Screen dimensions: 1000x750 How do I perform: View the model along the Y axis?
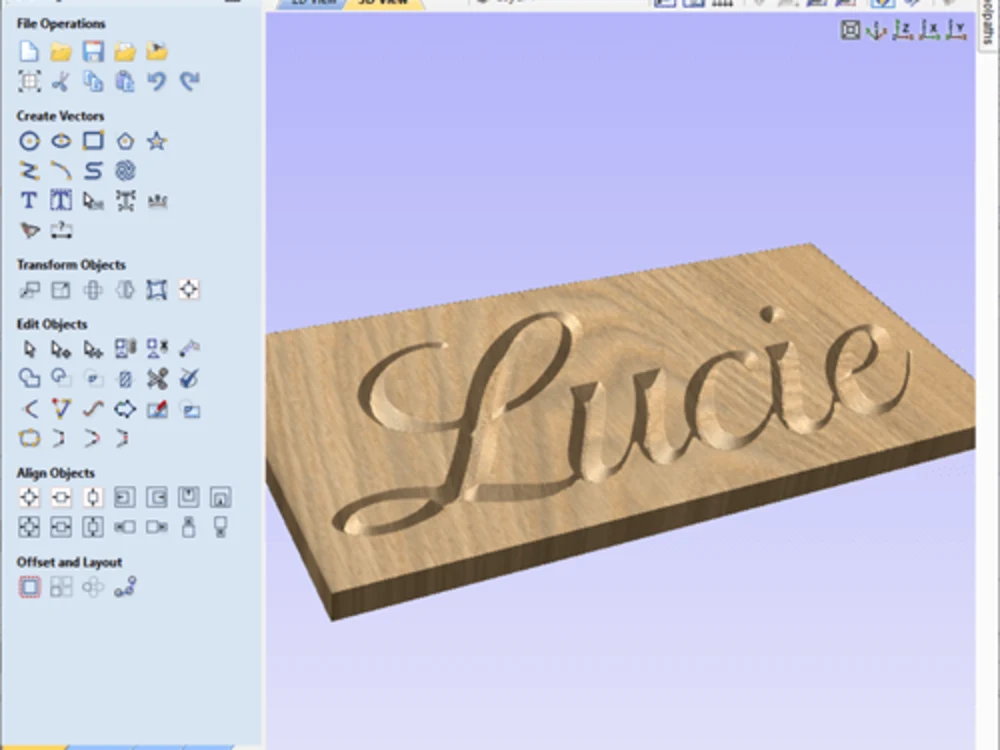tap(957, 30)
